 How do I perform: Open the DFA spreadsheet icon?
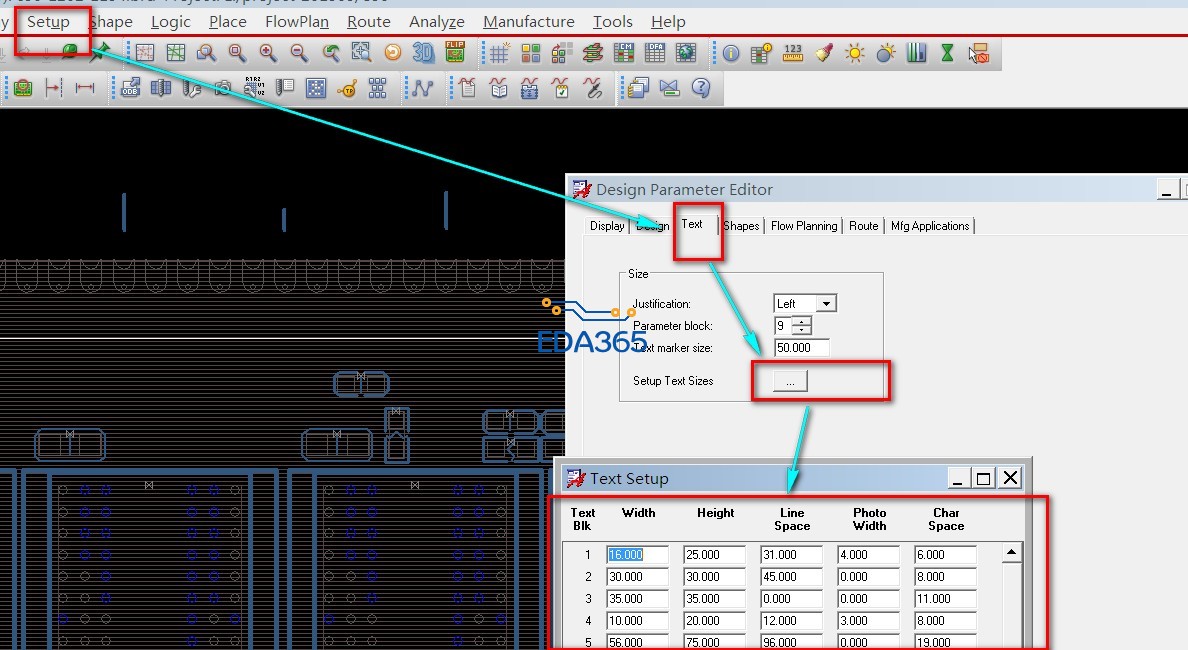(x=655, y=53)
